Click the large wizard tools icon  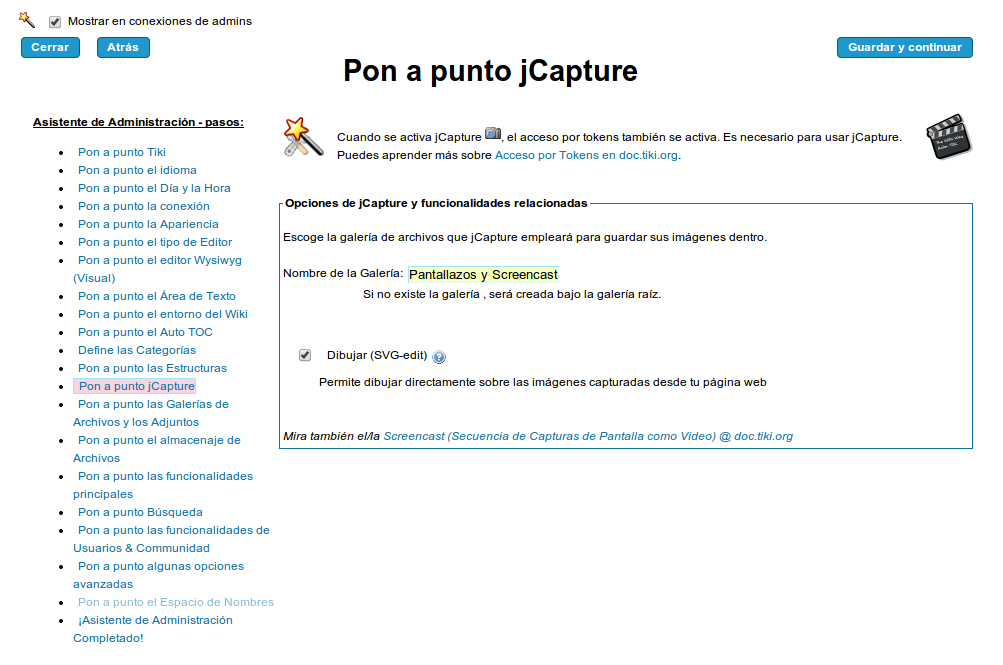click(x=303, y=137)
